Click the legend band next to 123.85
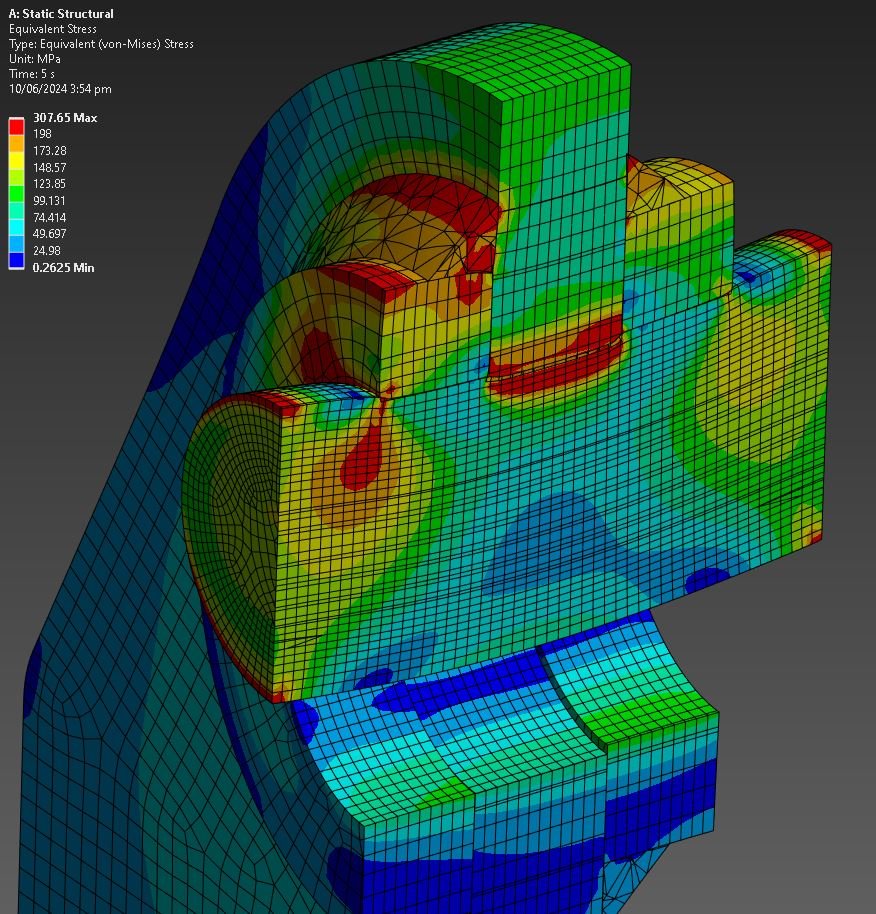Viewport: 876px width, 914px height. [x=16, y=193]
